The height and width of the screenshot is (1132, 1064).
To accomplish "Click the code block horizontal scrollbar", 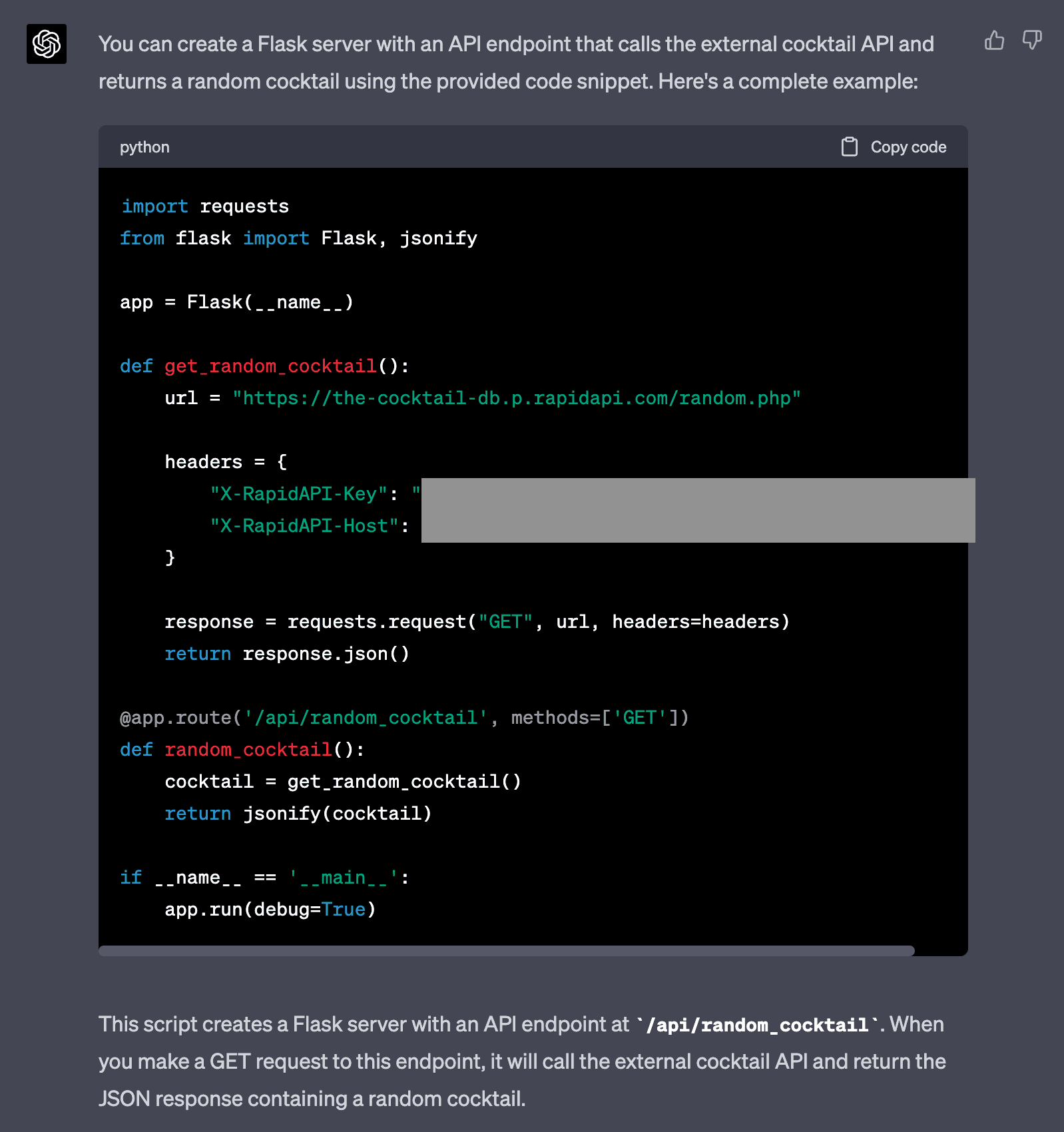I will (506, 950).
